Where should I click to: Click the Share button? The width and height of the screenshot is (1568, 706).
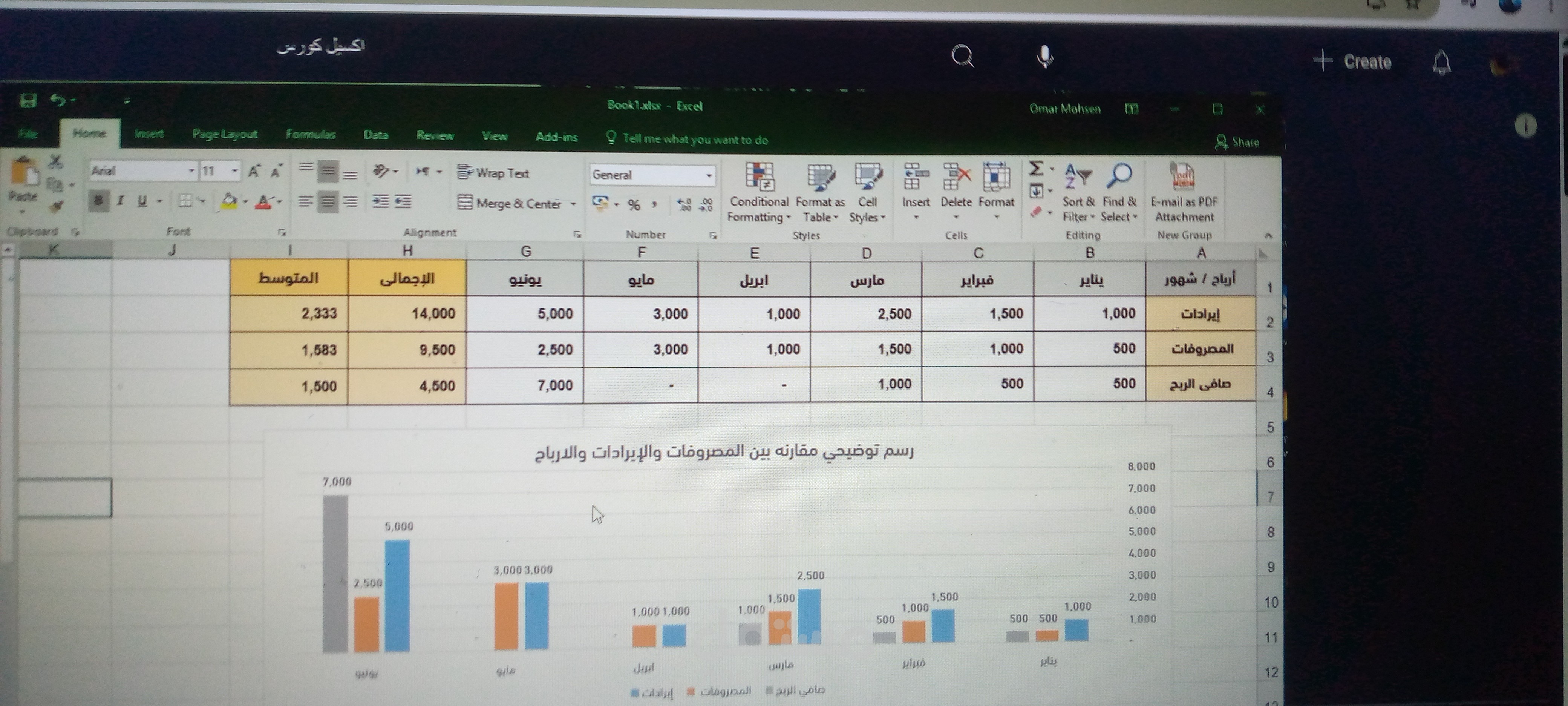1237,143
